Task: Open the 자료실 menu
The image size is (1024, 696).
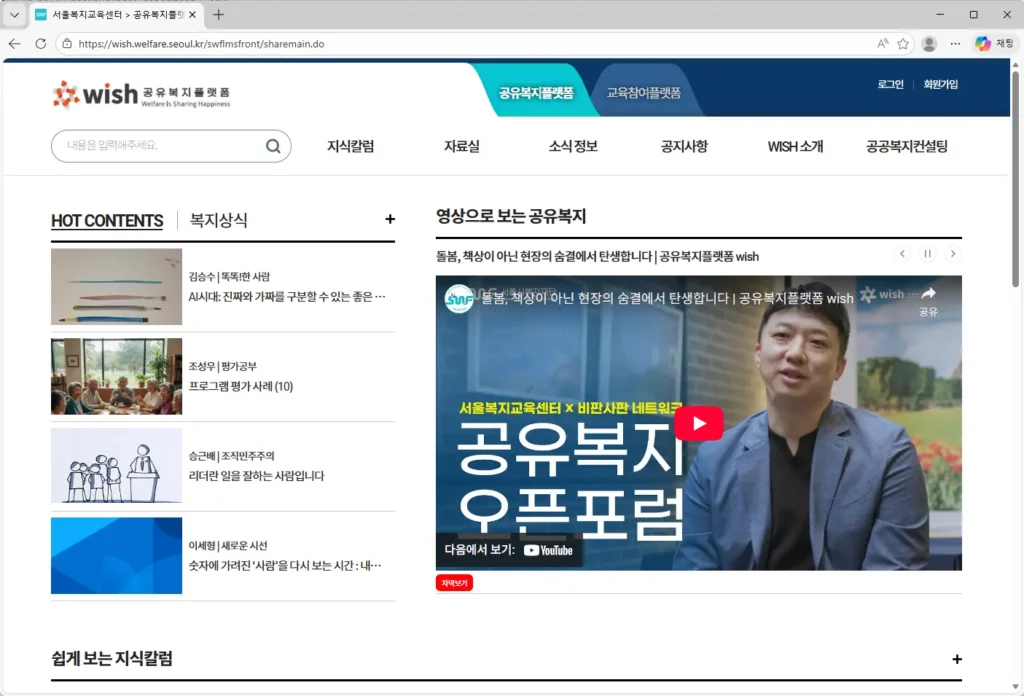Action: (459, 146)
